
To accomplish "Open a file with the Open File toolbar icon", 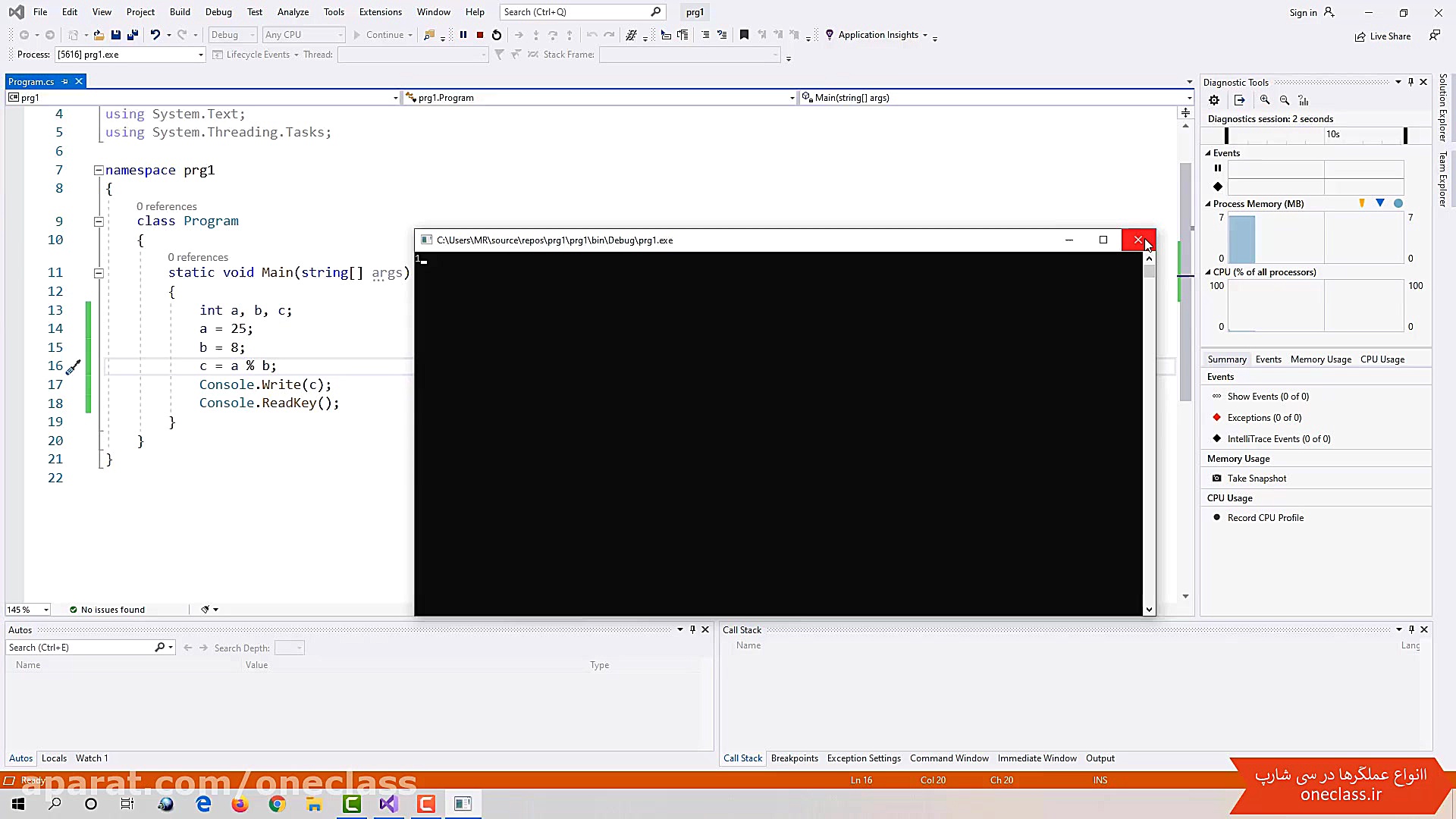I will (x=99, y=35).
